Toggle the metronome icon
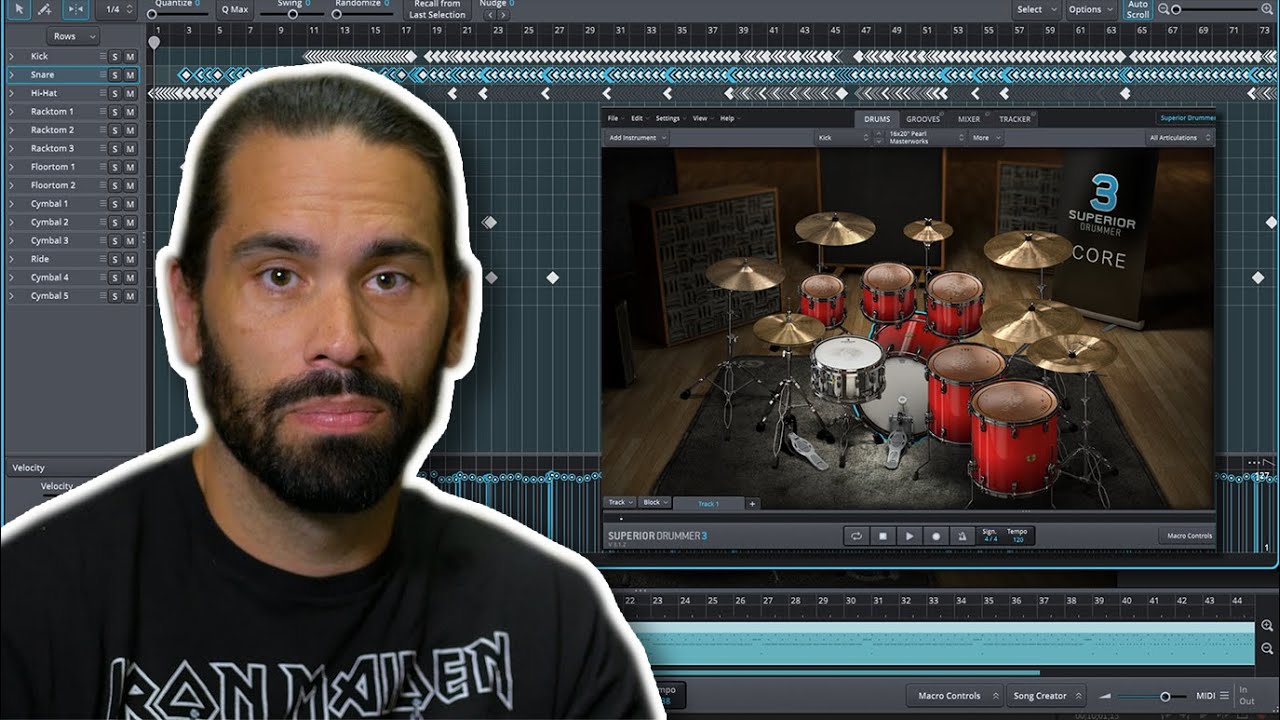1280x720 pixels. 963,536
